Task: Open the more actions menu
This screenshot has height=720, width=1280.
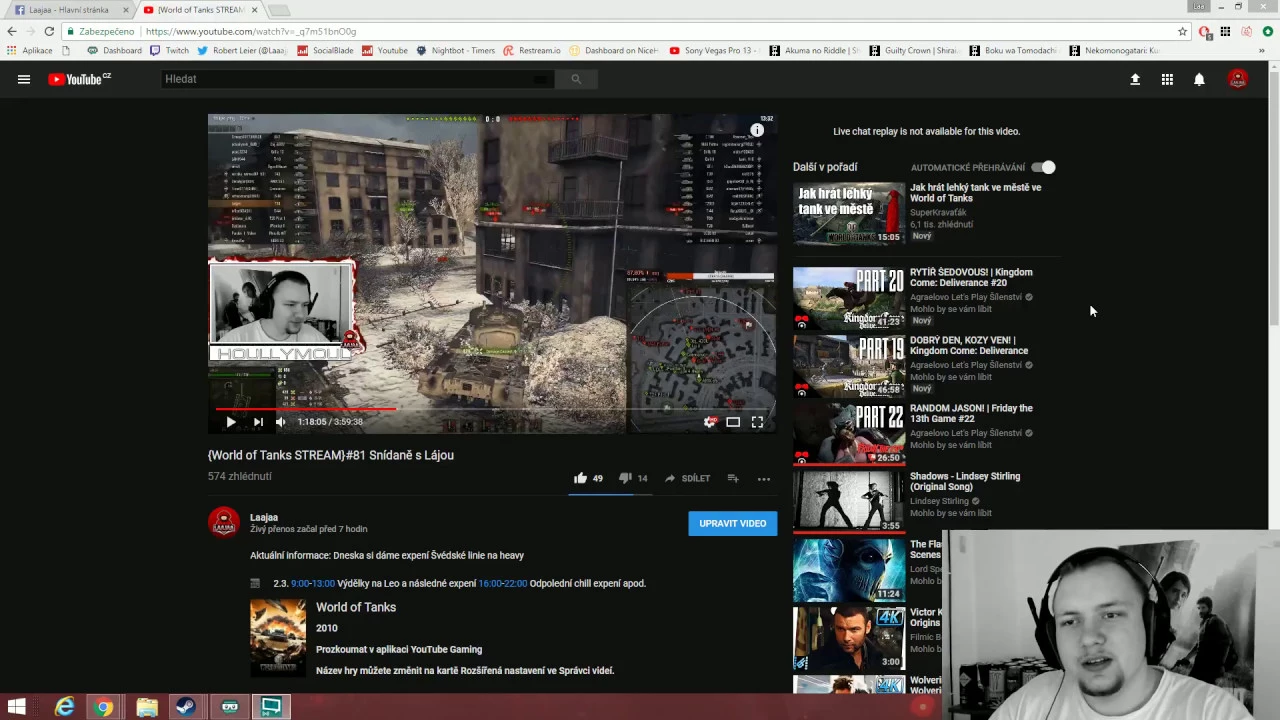Action: (x=764, y=478)
